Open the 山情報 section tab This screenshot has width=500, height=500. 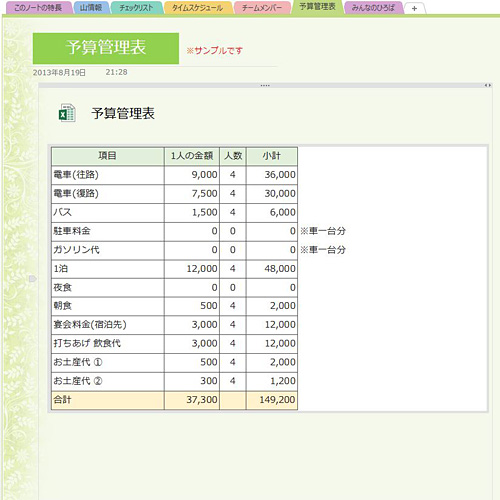pos(91,8)
